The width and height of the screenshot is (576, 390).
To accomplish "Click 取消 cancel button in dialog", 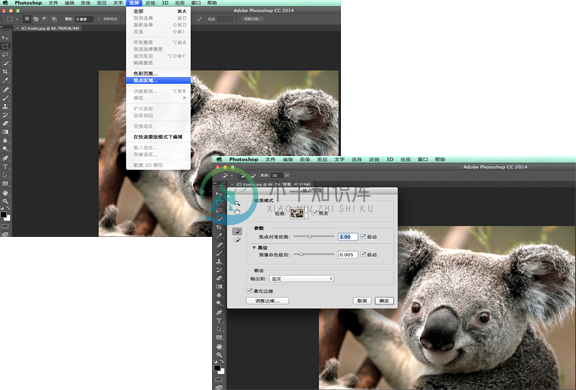I will click(x=362, y=301).
